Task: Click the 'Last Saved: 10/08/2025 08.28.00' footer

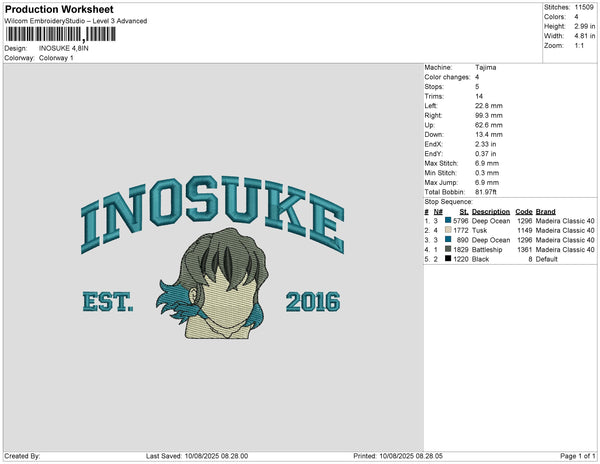Action: click(197, 456)
